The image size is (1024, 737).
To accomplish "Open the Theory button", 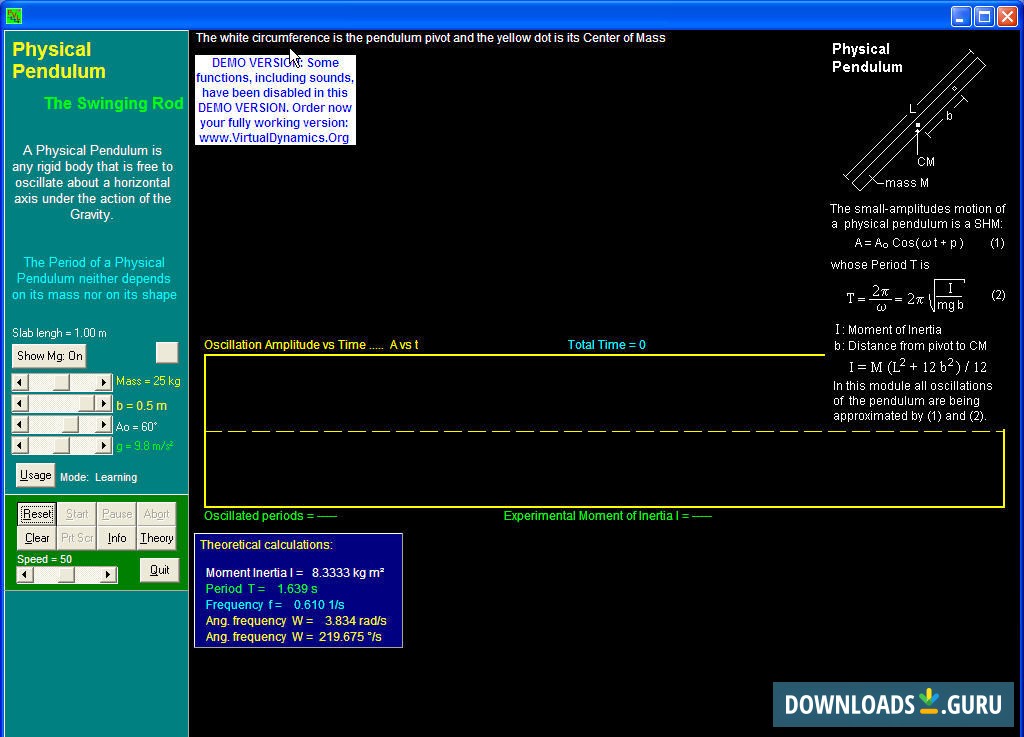I will 157,538.
